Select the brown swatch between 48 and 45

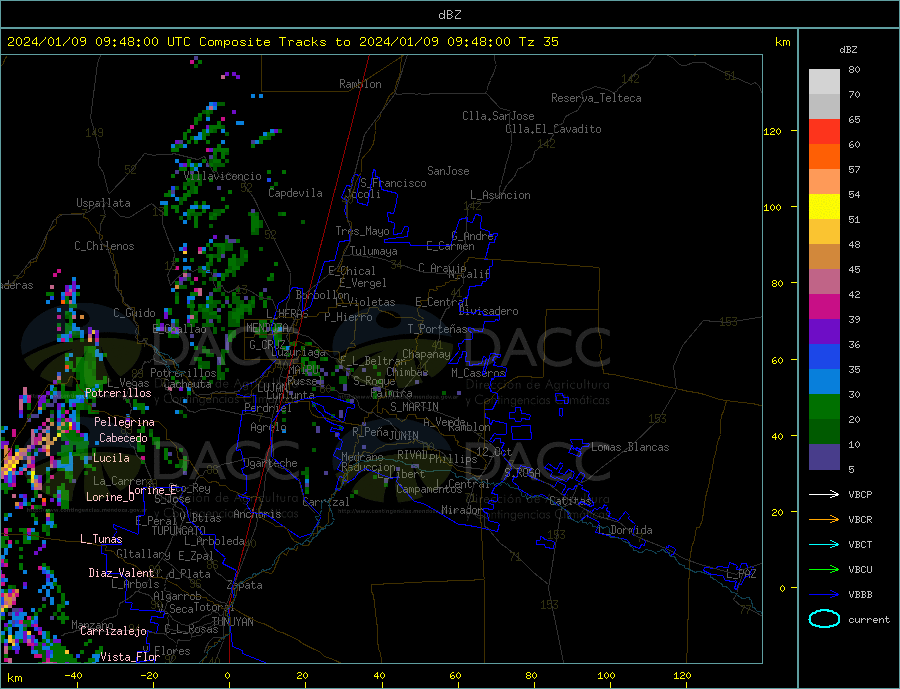point(824,257)
